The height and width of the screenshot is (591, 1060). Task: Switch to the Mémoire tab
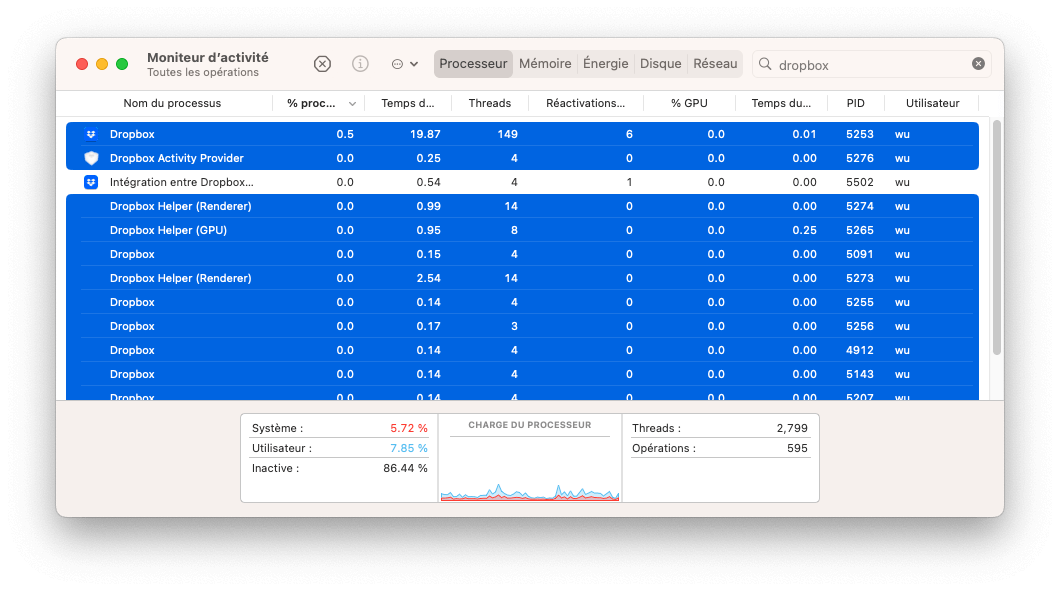pyautogui.click(x=545, y=64)
